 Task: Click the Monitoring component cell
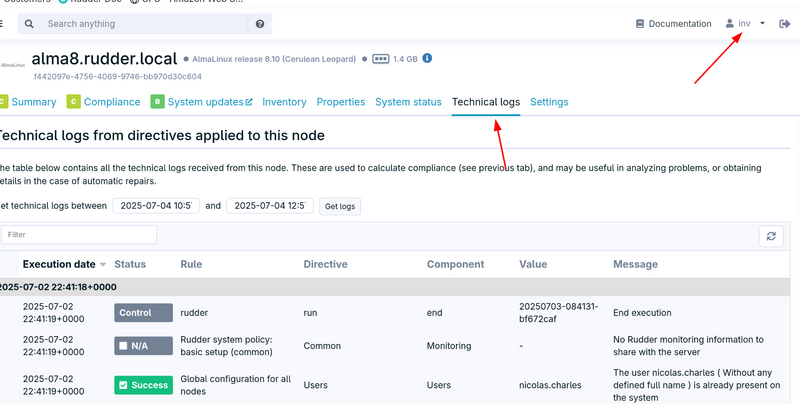(x=449, y=346)
